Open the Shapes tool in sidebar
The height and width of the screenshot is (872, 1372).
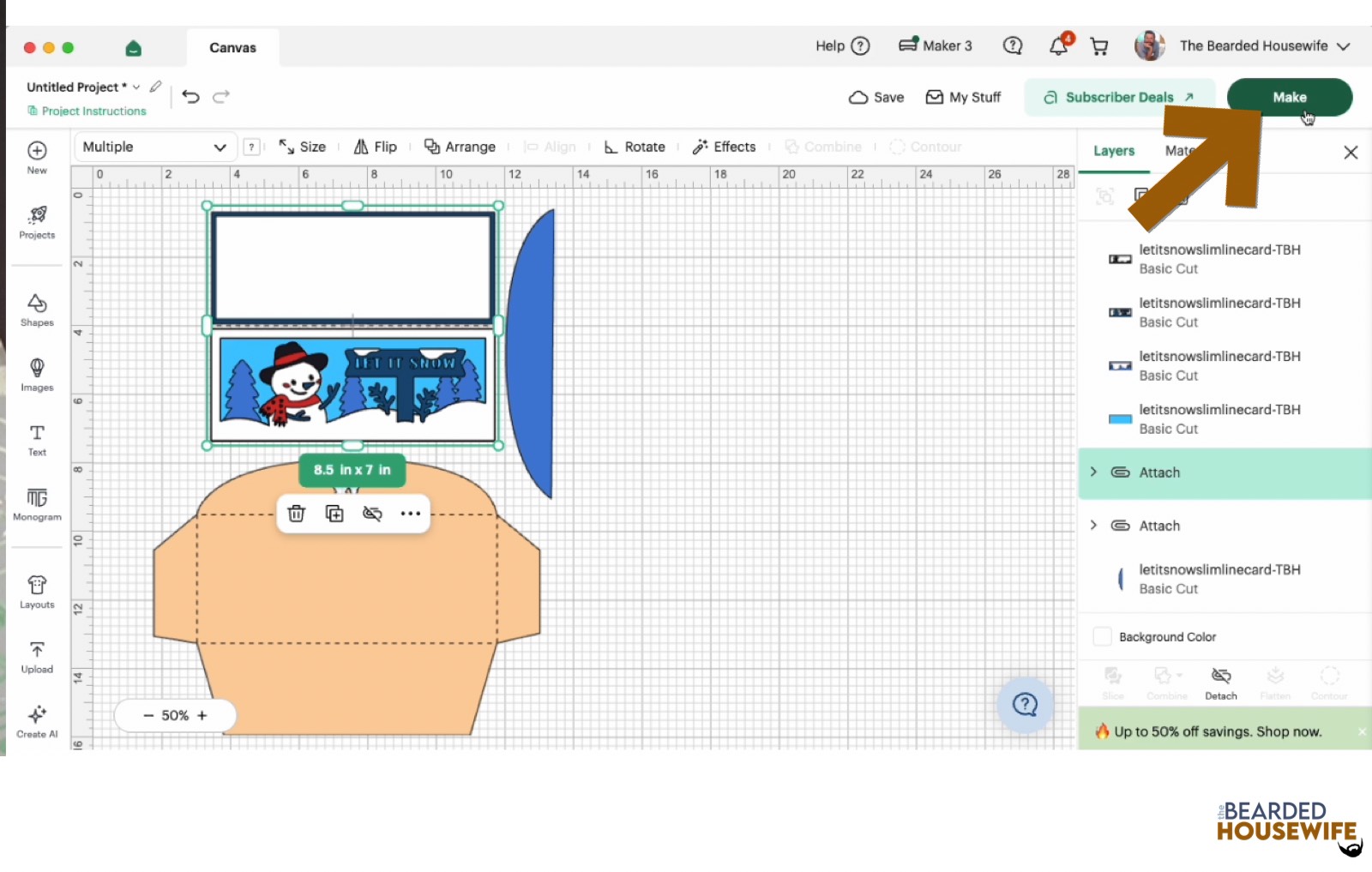37,310
